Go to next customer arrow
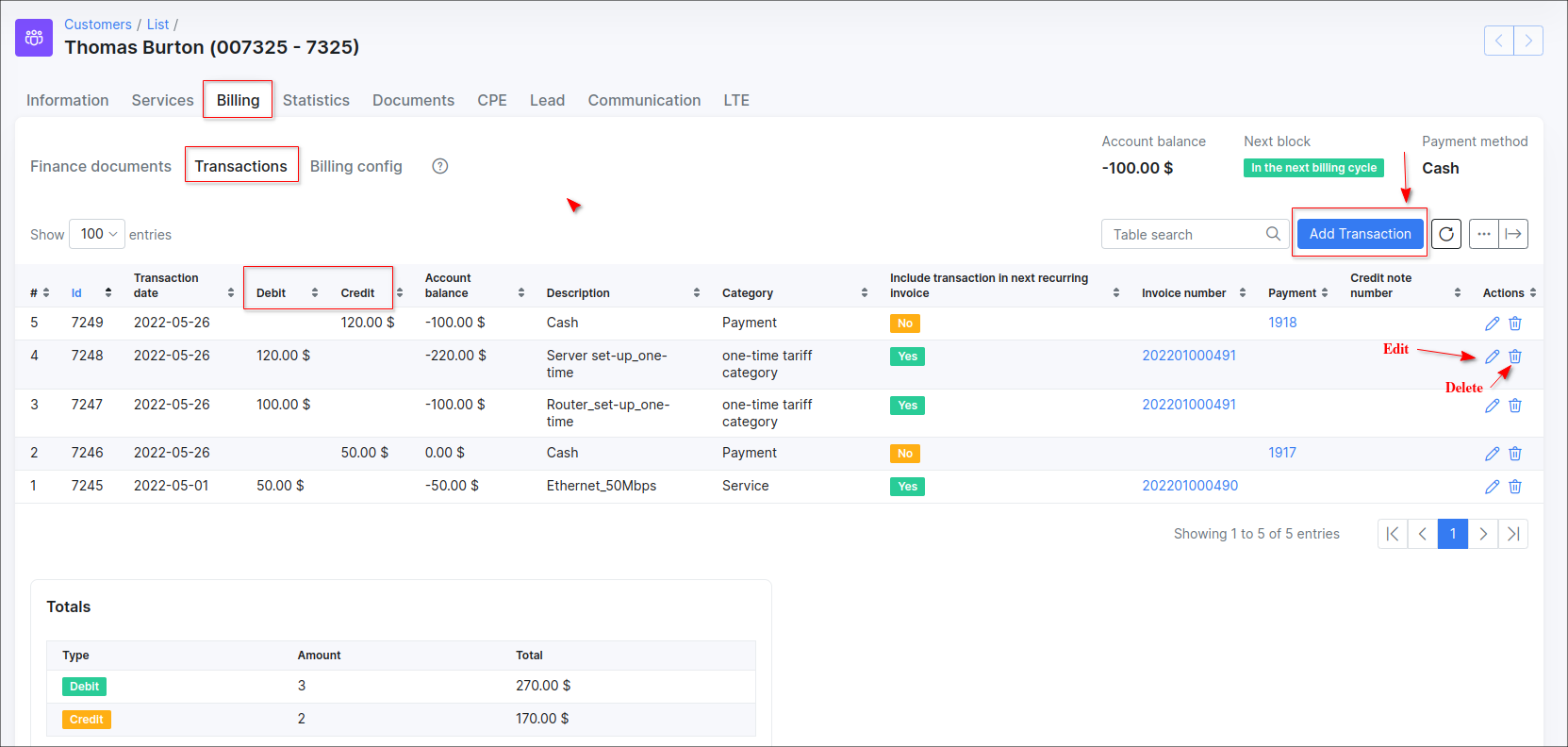Image resolution: width=1568 pixels, height=747 pixels. click(x=1528, y=41)
